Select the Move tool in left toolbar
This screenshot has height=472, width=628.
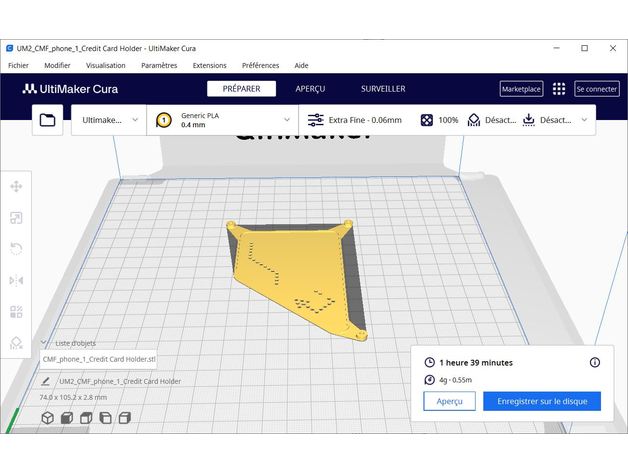16,186
